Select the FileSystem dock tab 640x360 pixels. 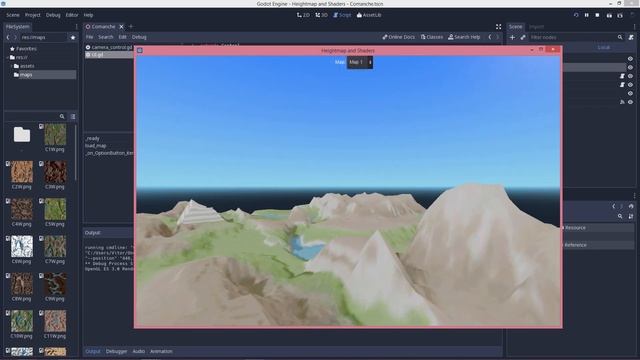point(18,27)
